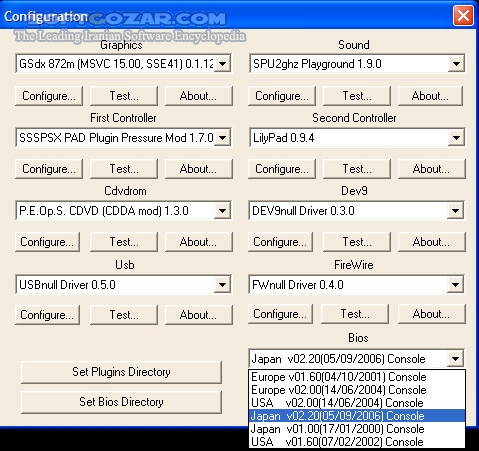Expand the Usb plugin dropdown

[x=222, y=284]
